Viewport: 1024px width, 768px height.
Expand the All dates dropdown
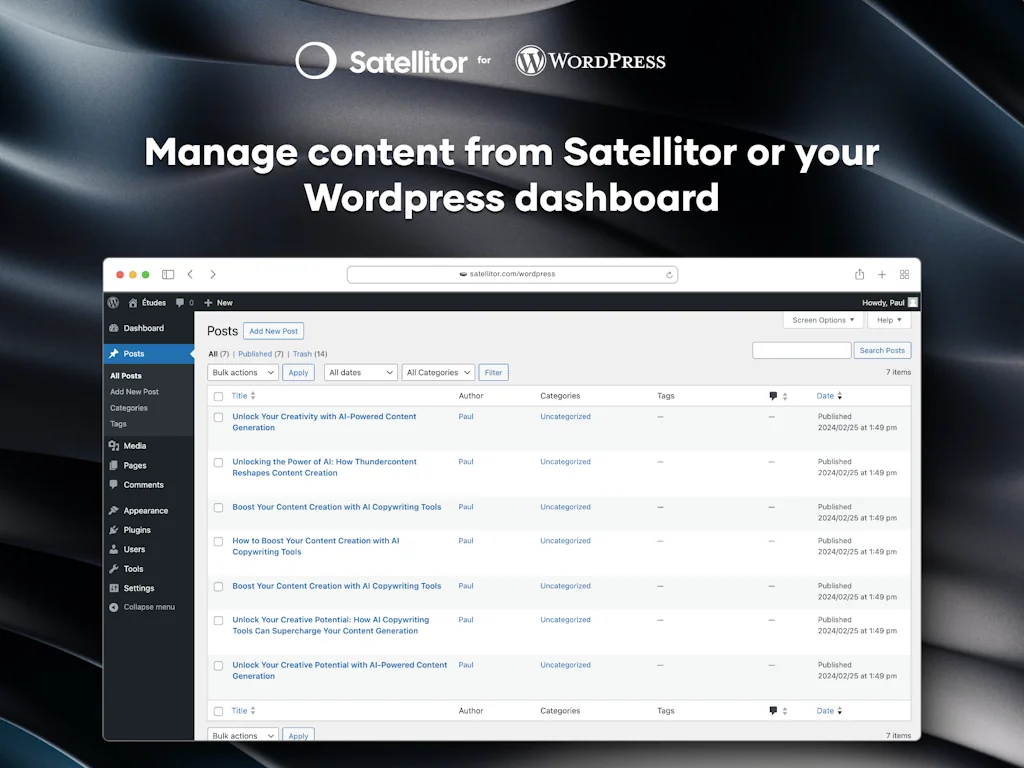pos(360,372)
